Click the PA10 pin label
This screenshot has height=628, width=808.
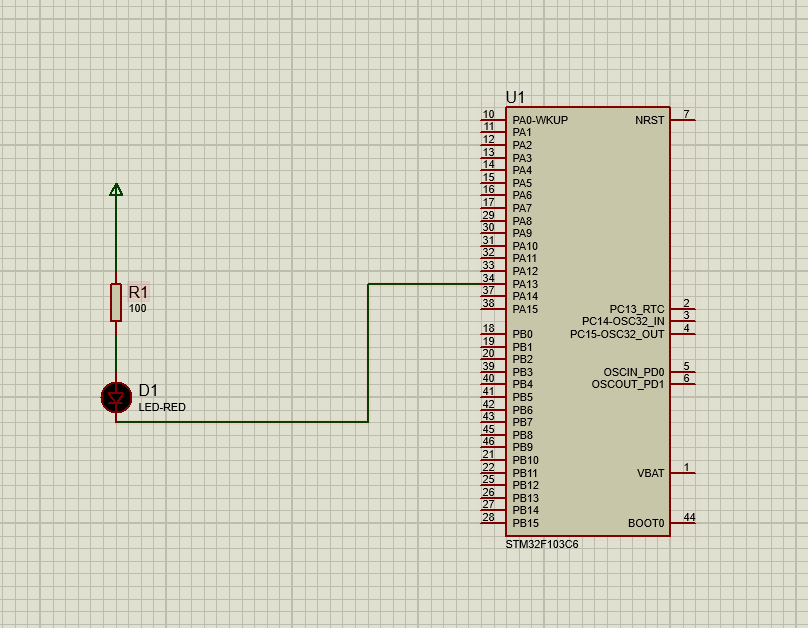(x=525, y=246)
